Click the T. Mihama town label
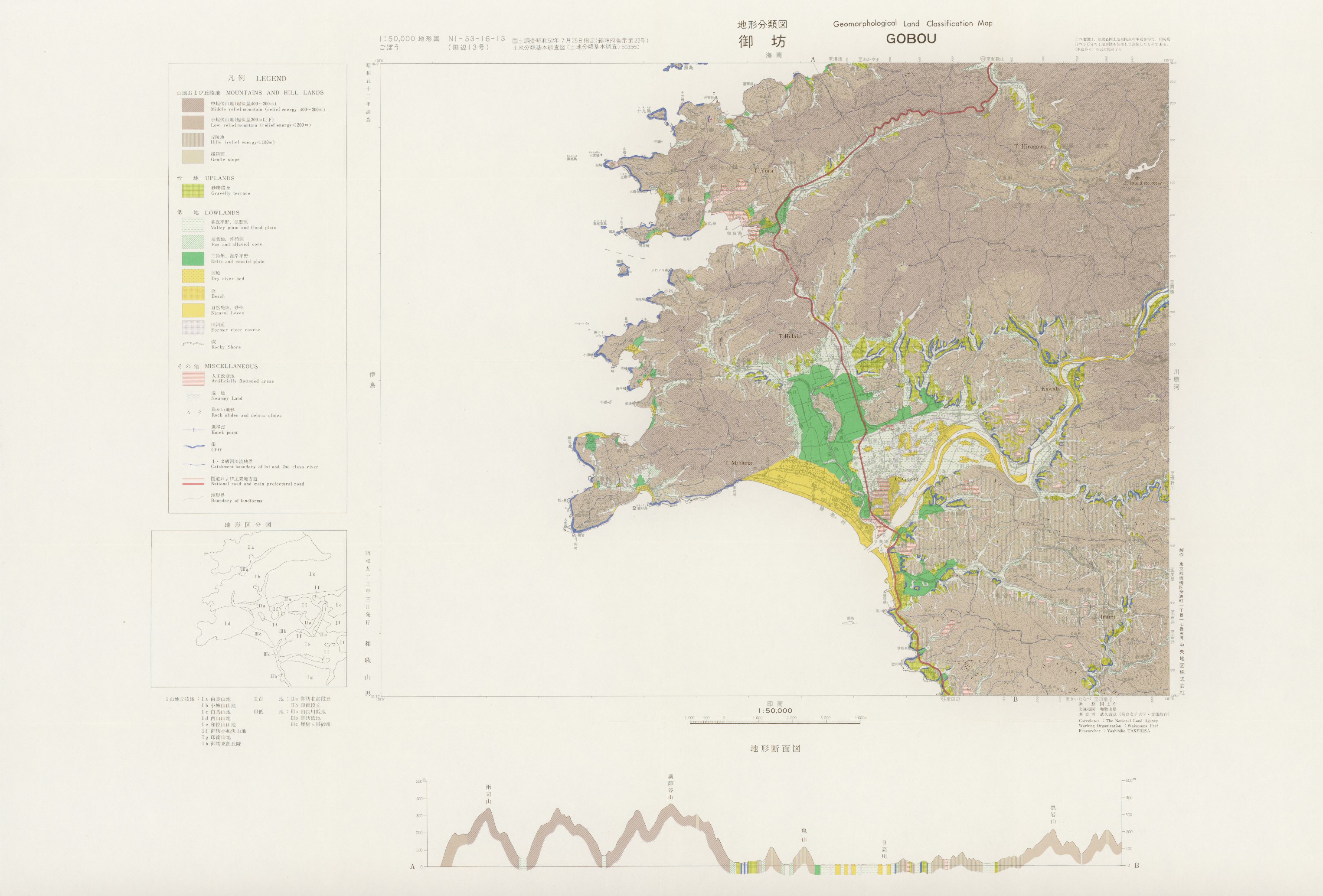Viewport: 1323px width, 896px height. tap(738, 463)
